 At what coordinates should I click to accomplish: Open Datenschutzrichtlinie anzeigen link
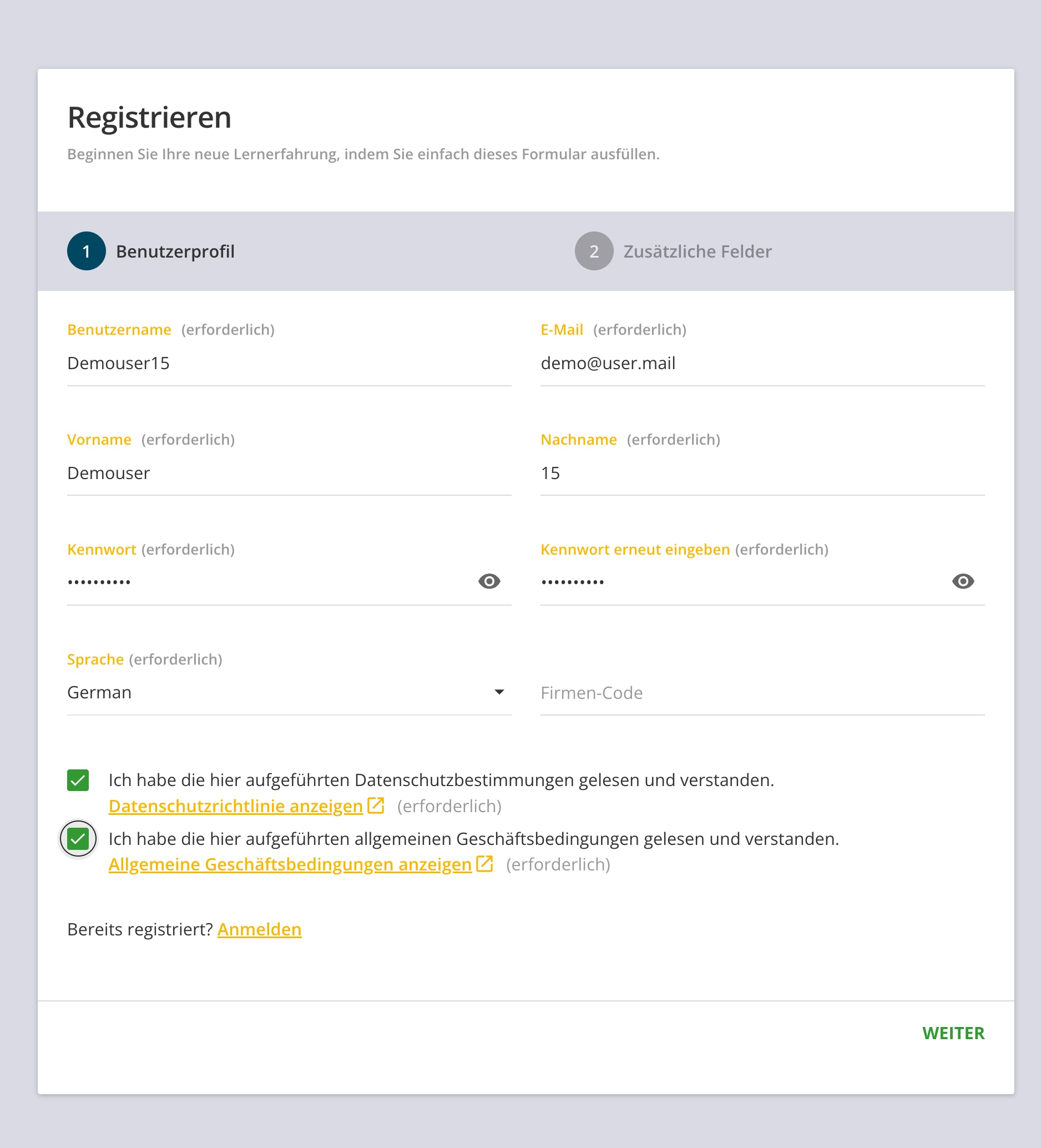coord(236,807)
